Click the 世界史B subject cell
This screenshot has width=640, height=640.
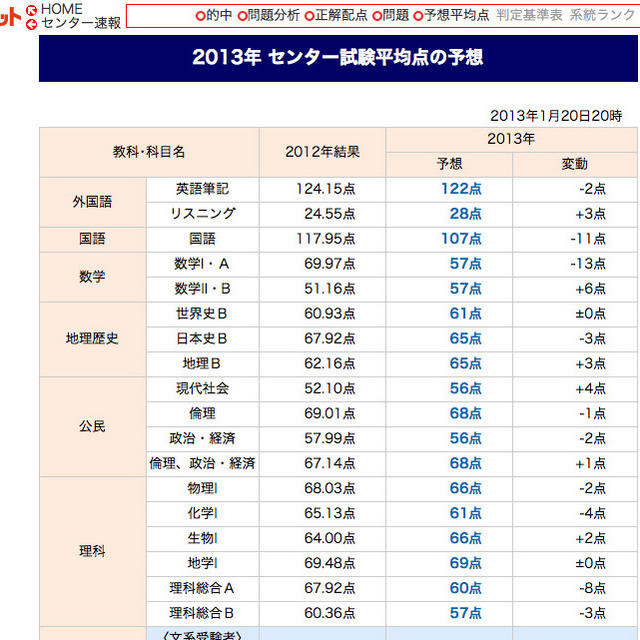click(202, 314)
